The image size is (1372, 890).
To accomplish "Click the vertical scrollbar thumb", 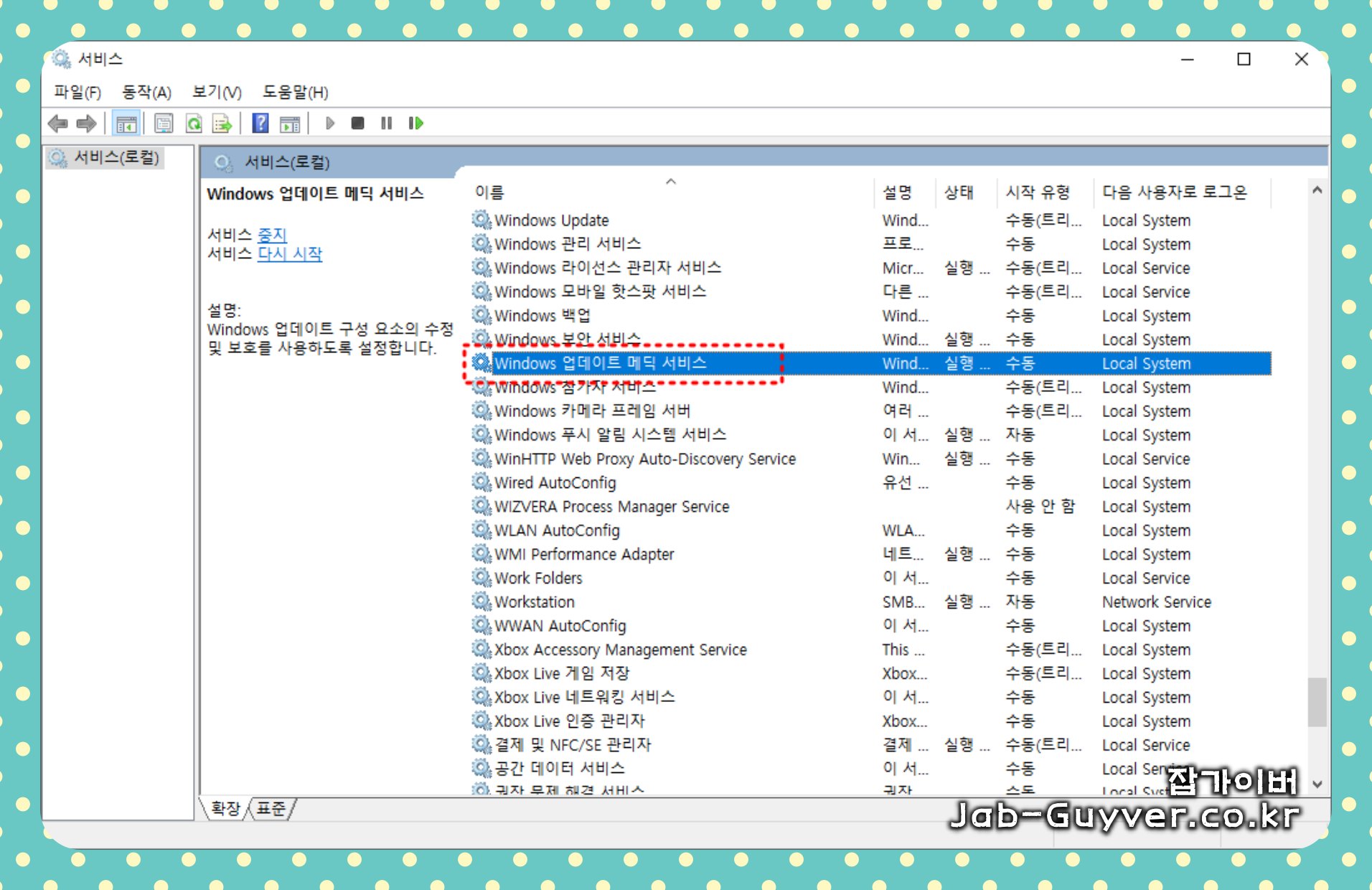I will pos(1317,703).
